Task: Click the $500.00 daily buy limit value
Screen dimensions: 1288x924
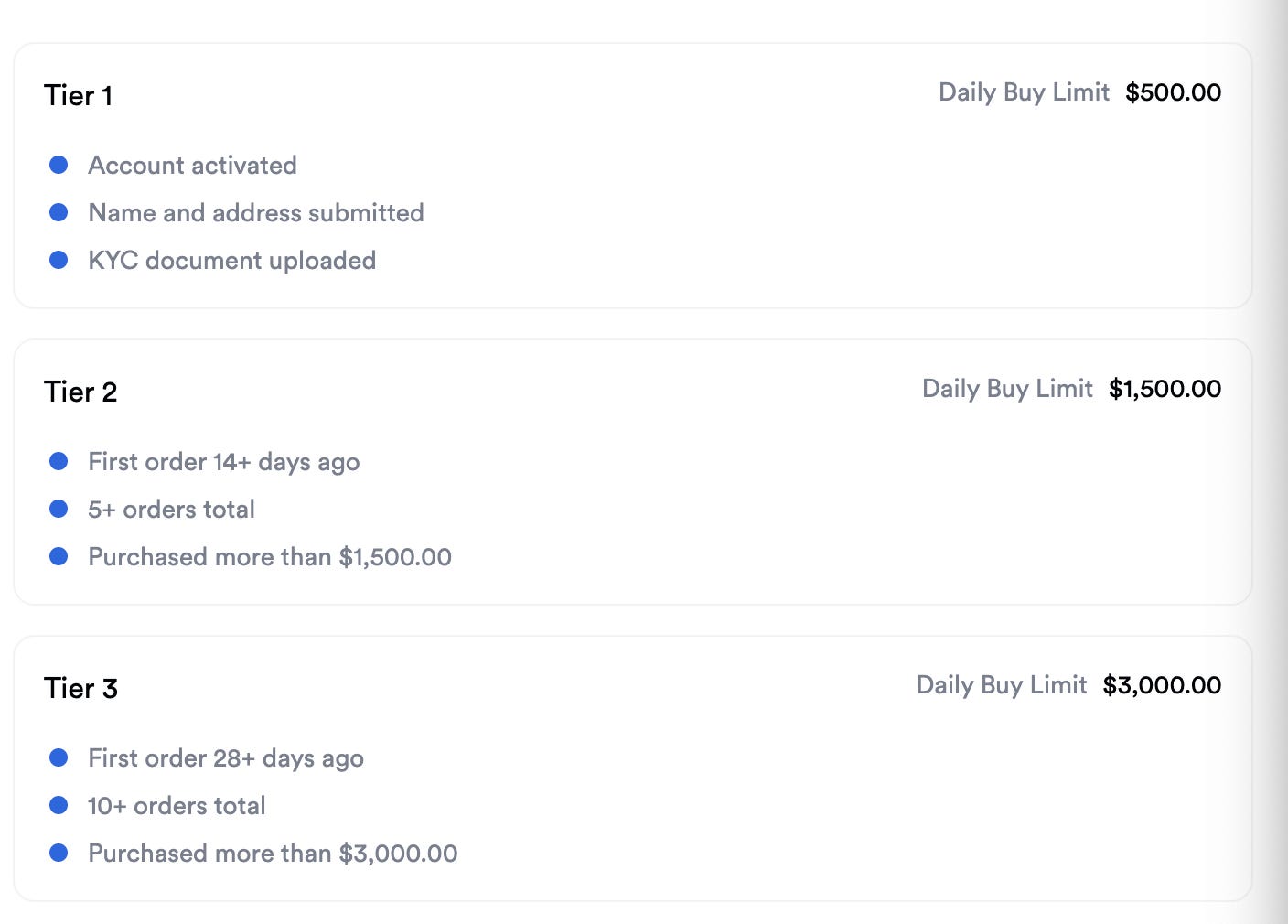Action: pyautogui.click(x=1174, y=92)
